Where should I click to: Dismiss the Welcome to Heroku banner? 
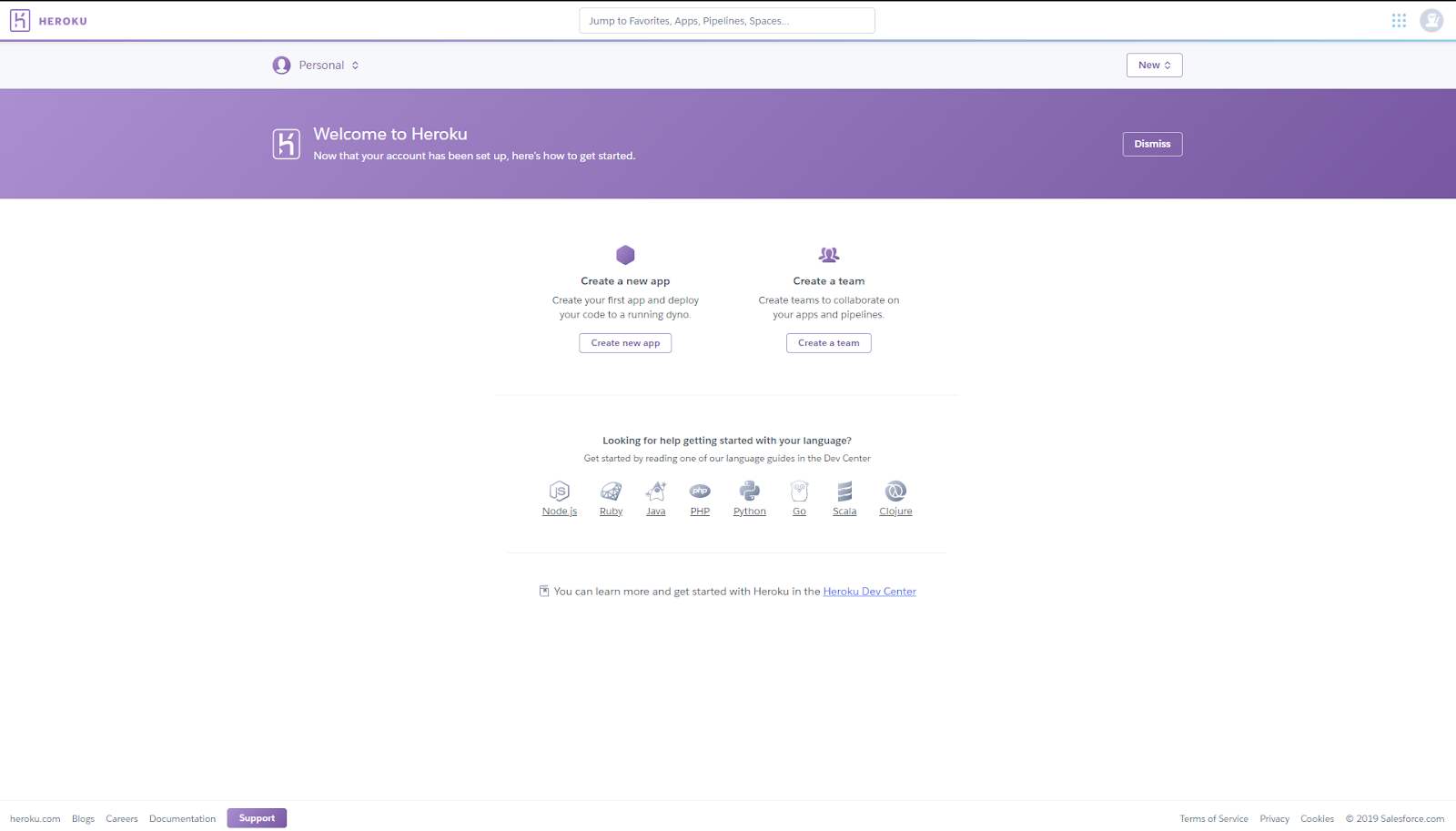point(1152,144)
